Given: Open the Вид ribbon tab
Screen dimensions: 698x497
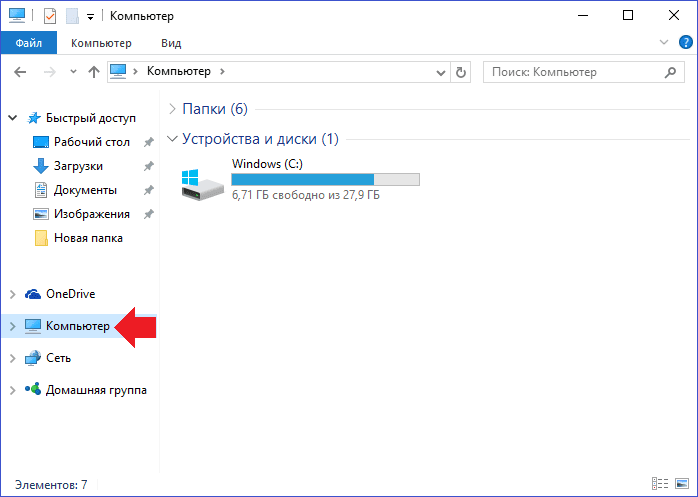Looking at the screenshot, I should 171,43.
